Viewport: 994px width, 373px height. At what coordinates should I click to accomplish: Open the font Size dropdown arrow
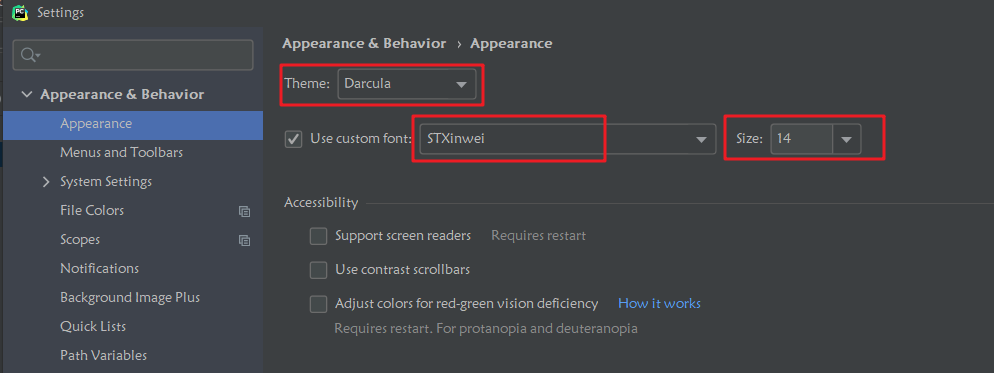pyautogui.click(x=846, y=139)
